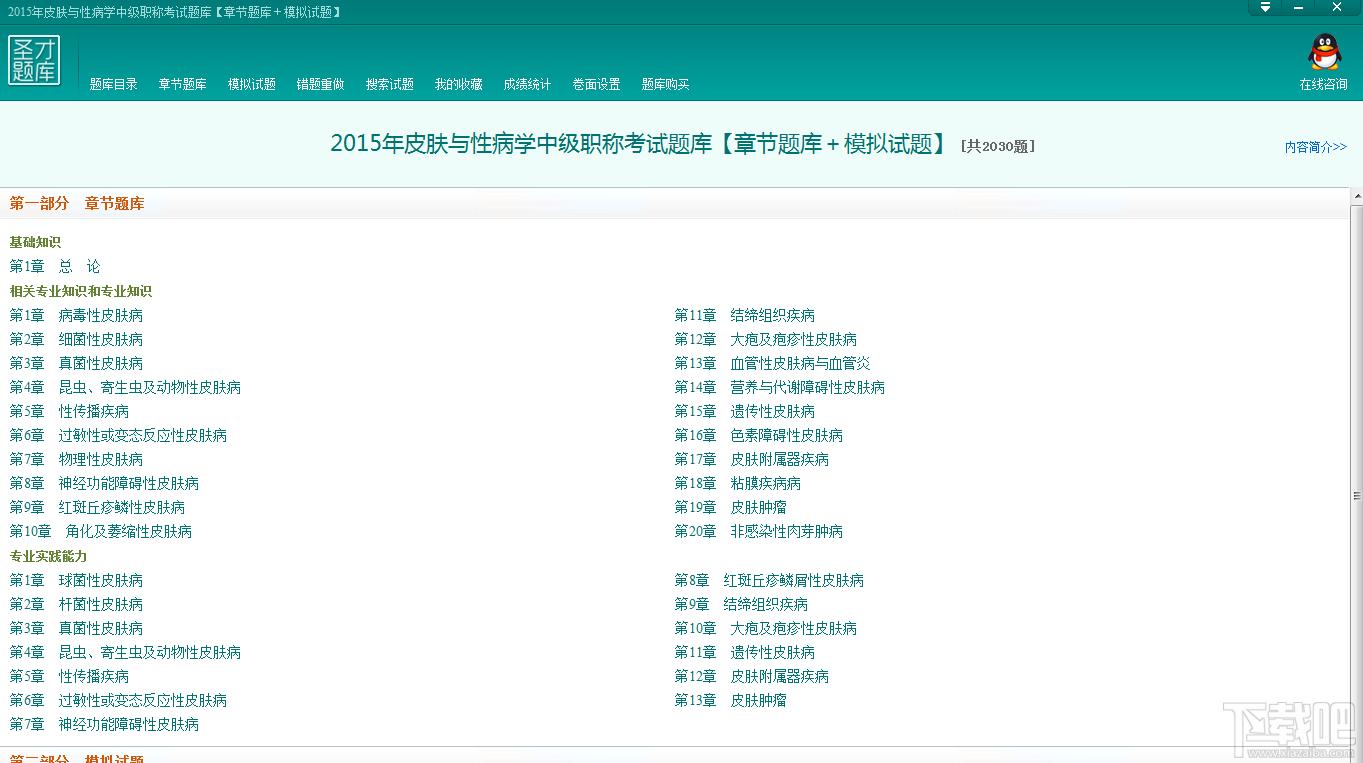Click the 第一部分 章节题库 section header
Screen dimensions: 1363x763
coord(77,204)
